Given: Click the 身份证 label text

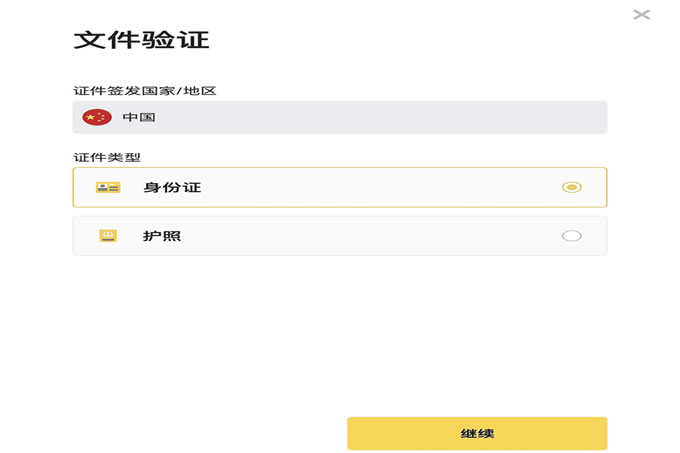Looking at the screenshot, I should pyautogui.click(x=172, y=187).
